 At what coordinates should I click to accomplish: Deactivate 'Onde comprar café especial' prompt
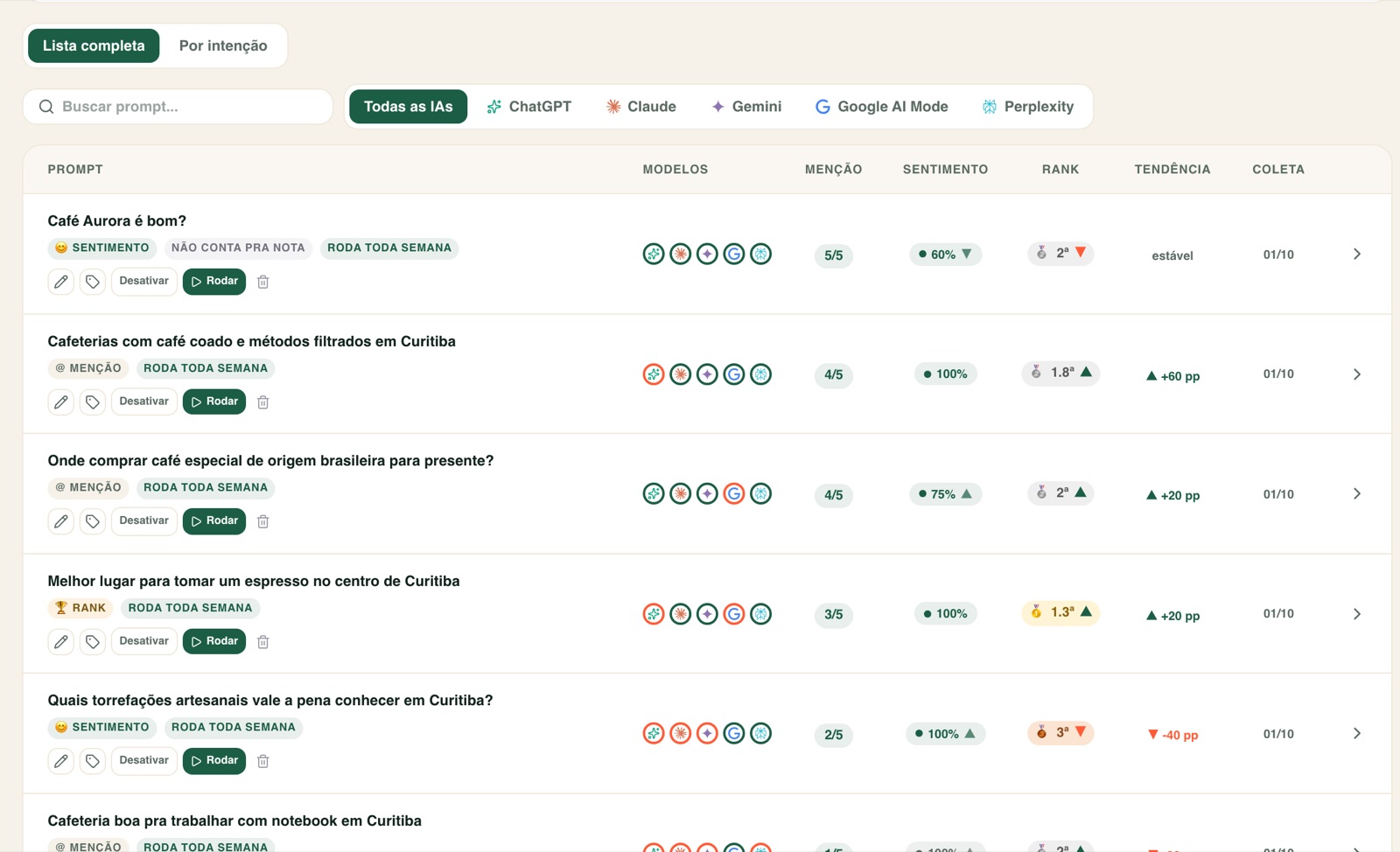pyautogui.click(x=143, y=521)
